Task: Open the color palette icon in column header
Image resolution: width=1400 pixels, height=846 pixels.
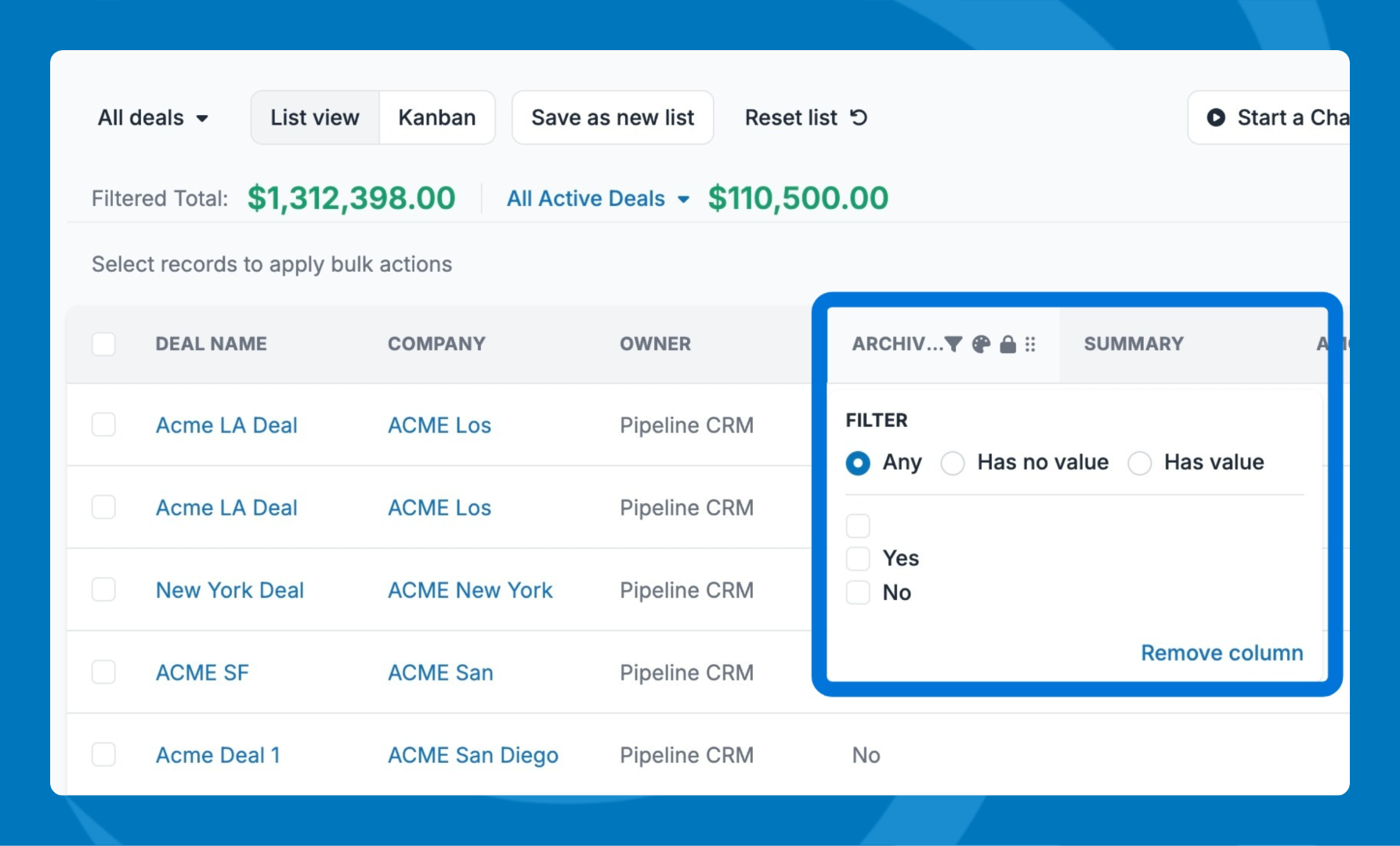Action: point(981,344)
